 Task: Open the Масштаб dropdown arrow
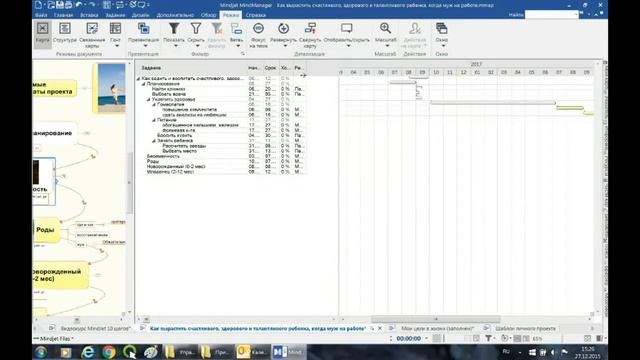[x=387, y=46]
